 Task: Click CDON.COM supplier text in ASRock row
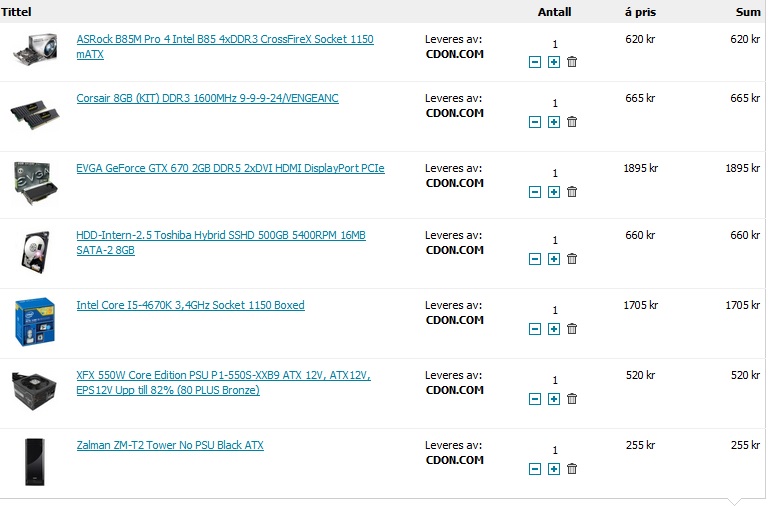click(454, 54)
